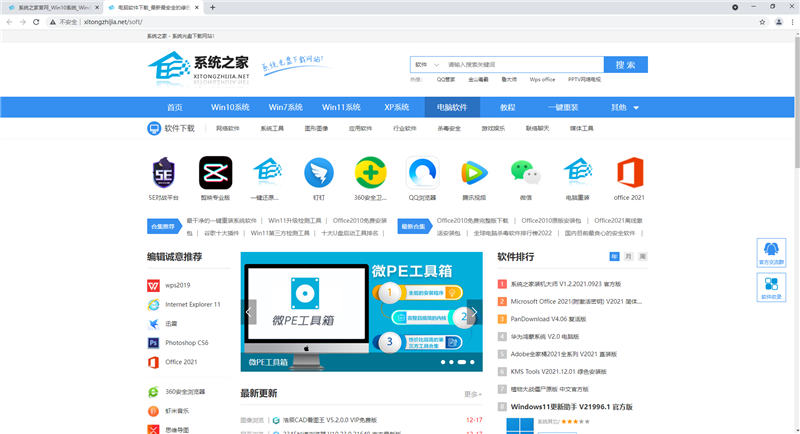Click the 迅雷 Thunder bird icon
The width and height of the screenshot is (800, 434).
point(153,324)
